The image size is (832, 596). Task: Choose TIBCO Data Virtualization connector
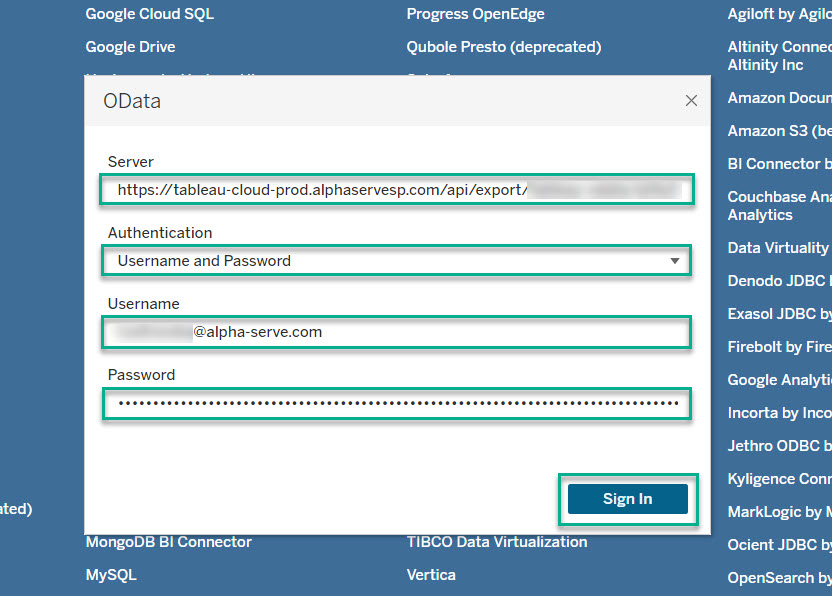click(x=496, y=542)
